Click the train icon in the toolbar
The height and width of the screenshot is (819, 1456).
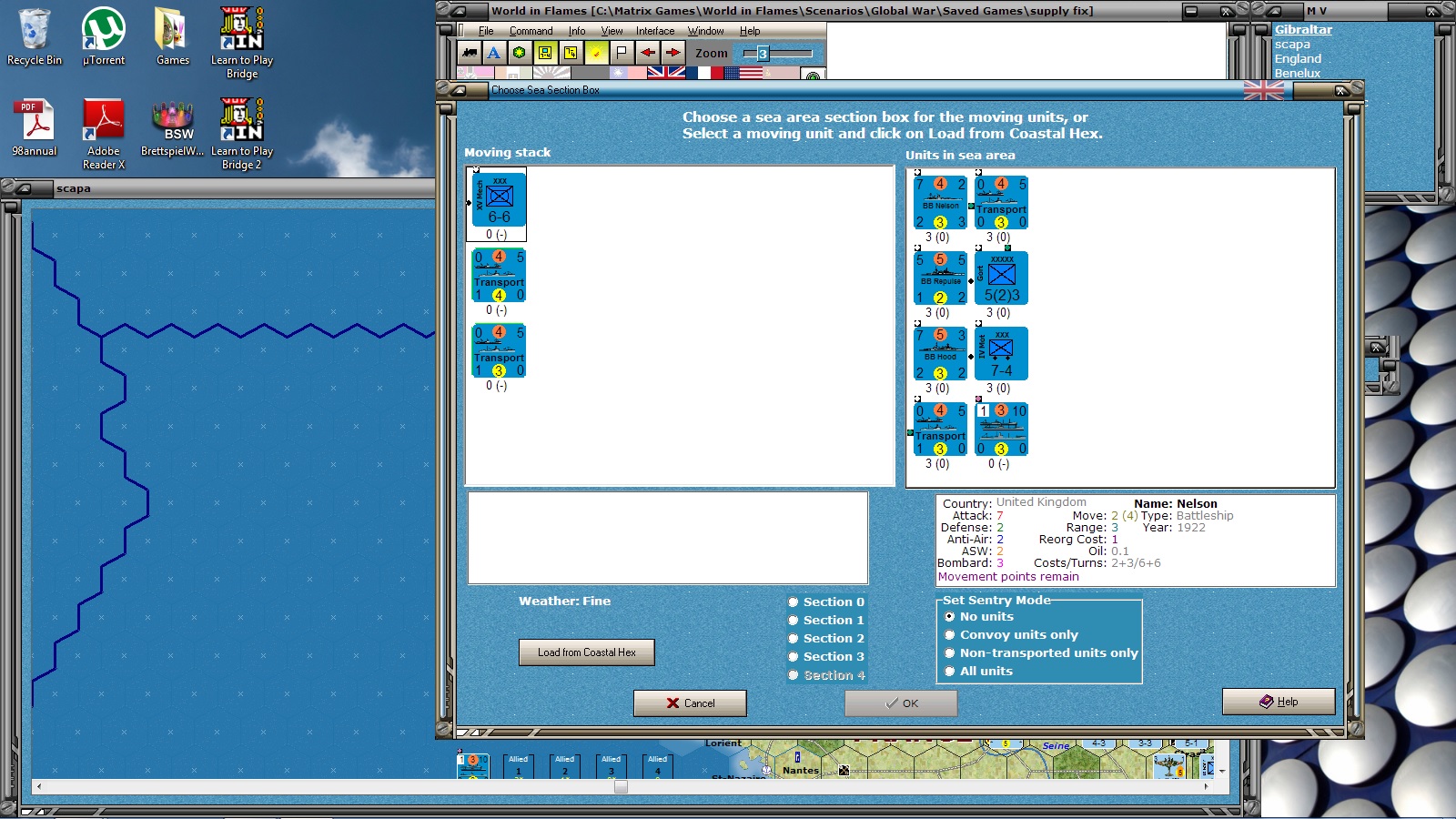coord(469,53)
